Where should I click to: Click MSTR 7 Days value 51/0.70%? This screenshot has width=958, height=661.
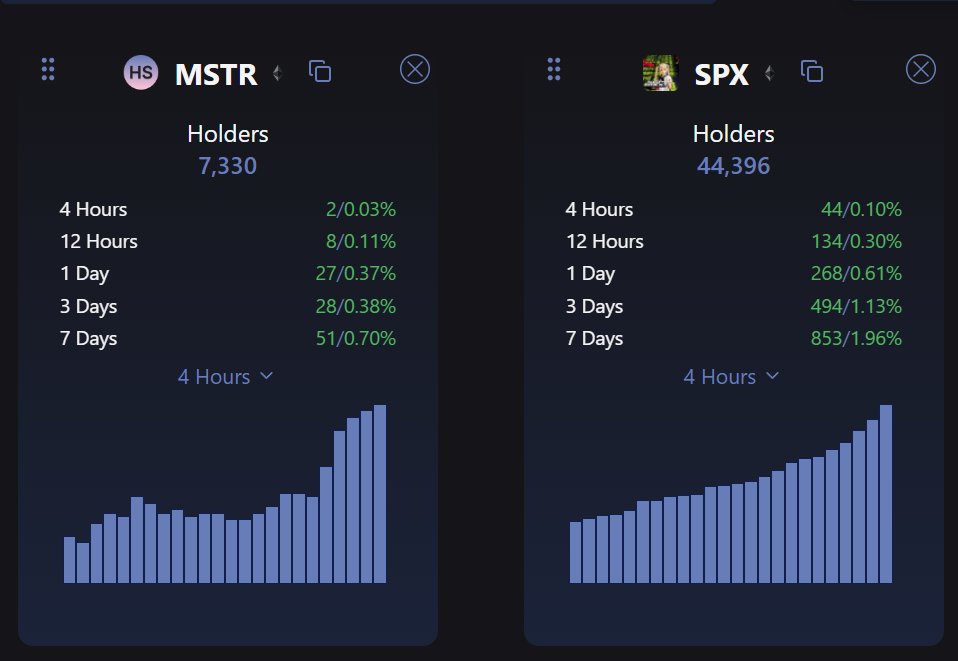coord(356,338)
